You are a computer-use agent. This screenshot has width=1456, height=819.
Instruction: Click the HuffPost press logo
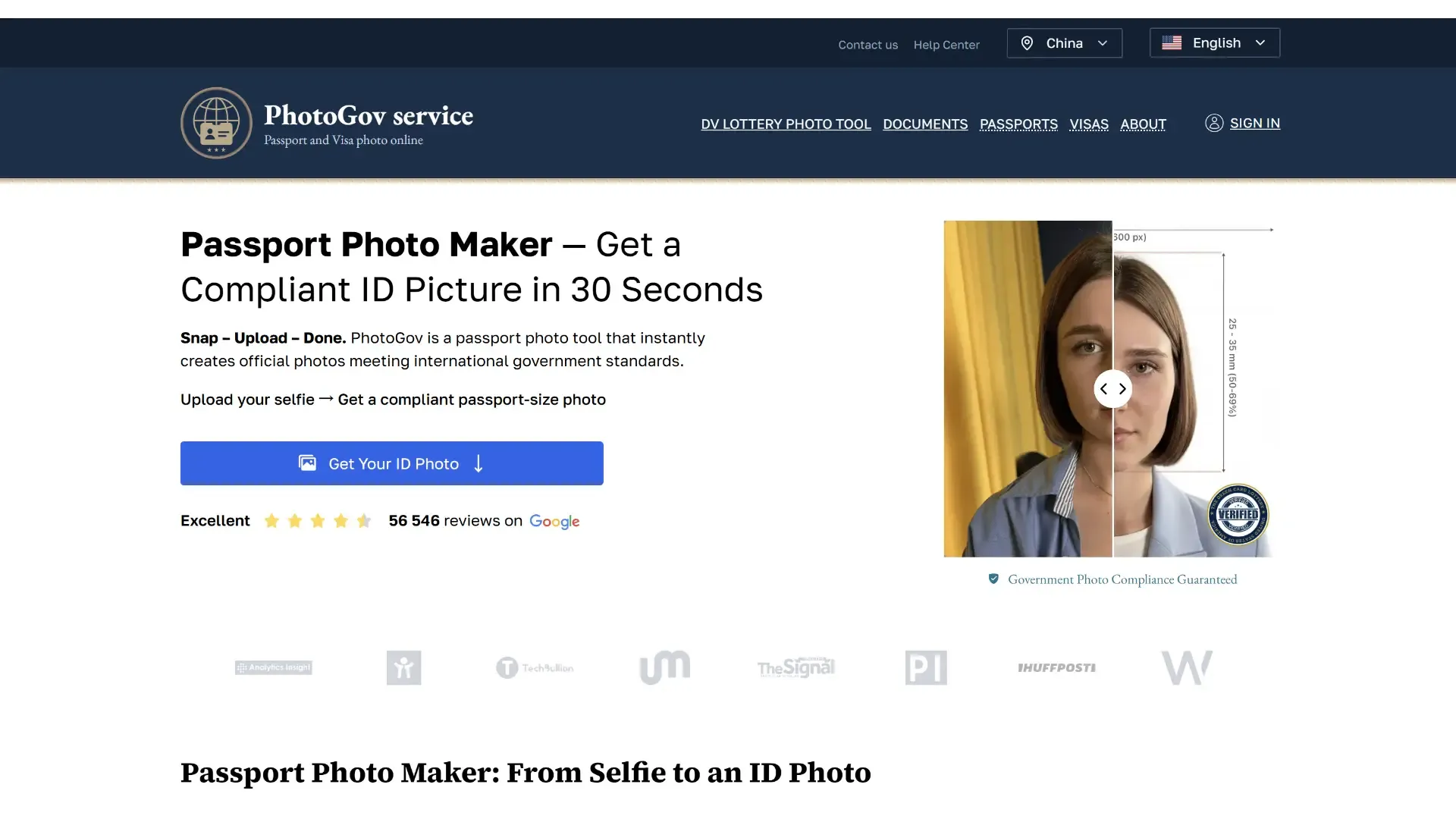(x=1056, y=667)
